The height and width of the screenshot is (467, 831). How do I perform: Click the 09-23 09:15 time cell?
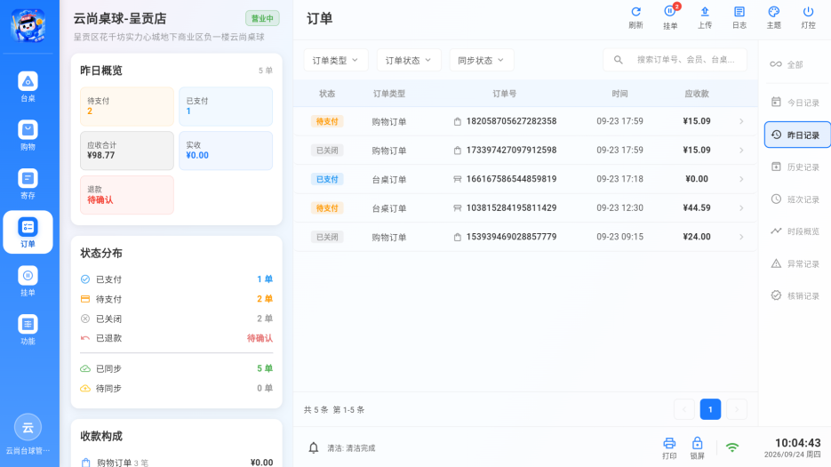point(620,237)
